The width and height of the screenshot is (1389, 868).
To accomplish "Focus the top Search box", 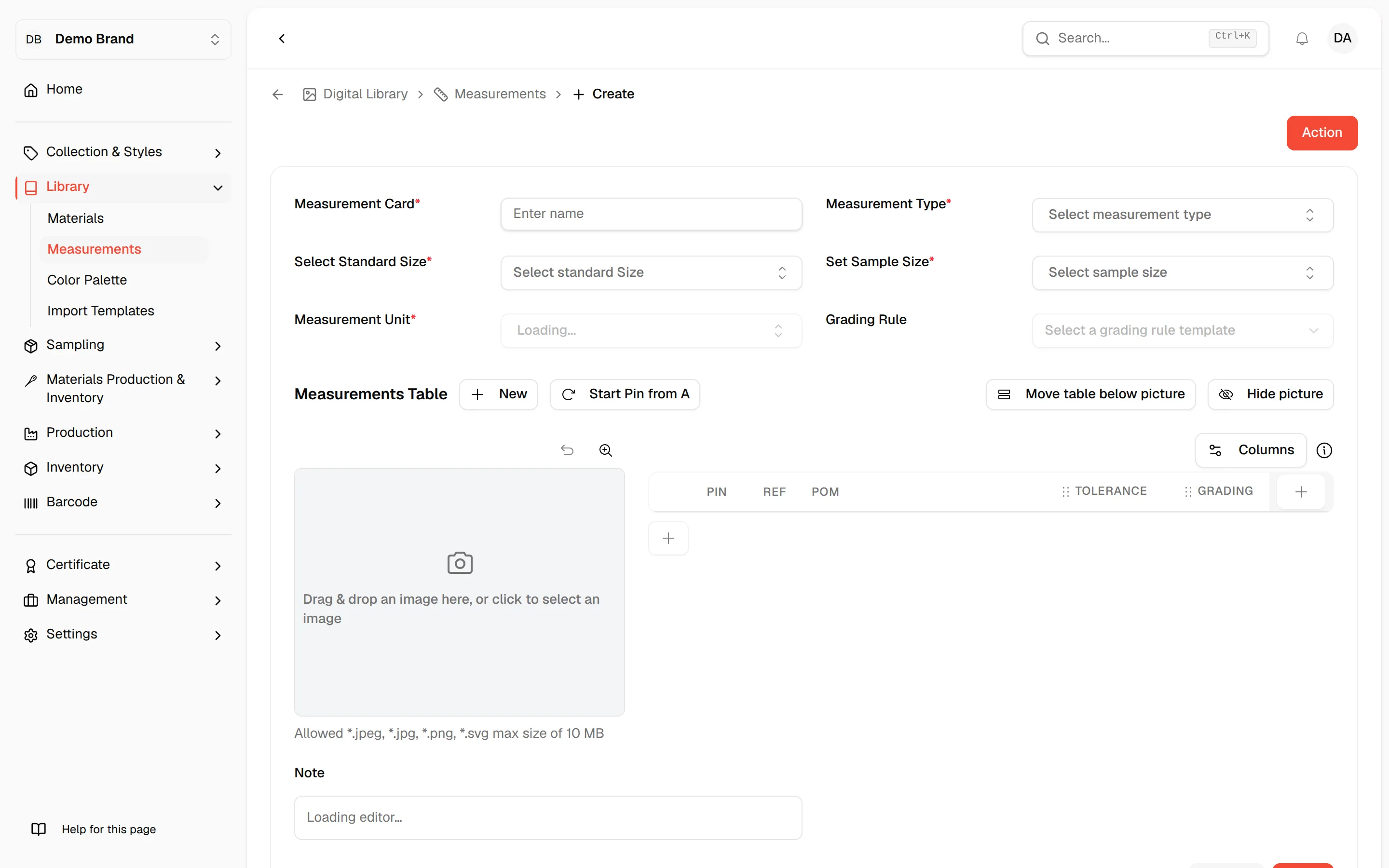I will coord(1145,39).
